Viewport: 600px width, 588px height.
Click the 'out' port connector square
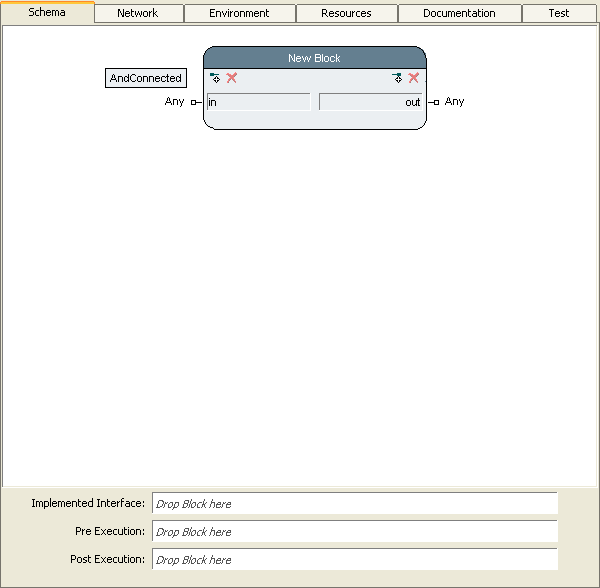click(436, 102)
